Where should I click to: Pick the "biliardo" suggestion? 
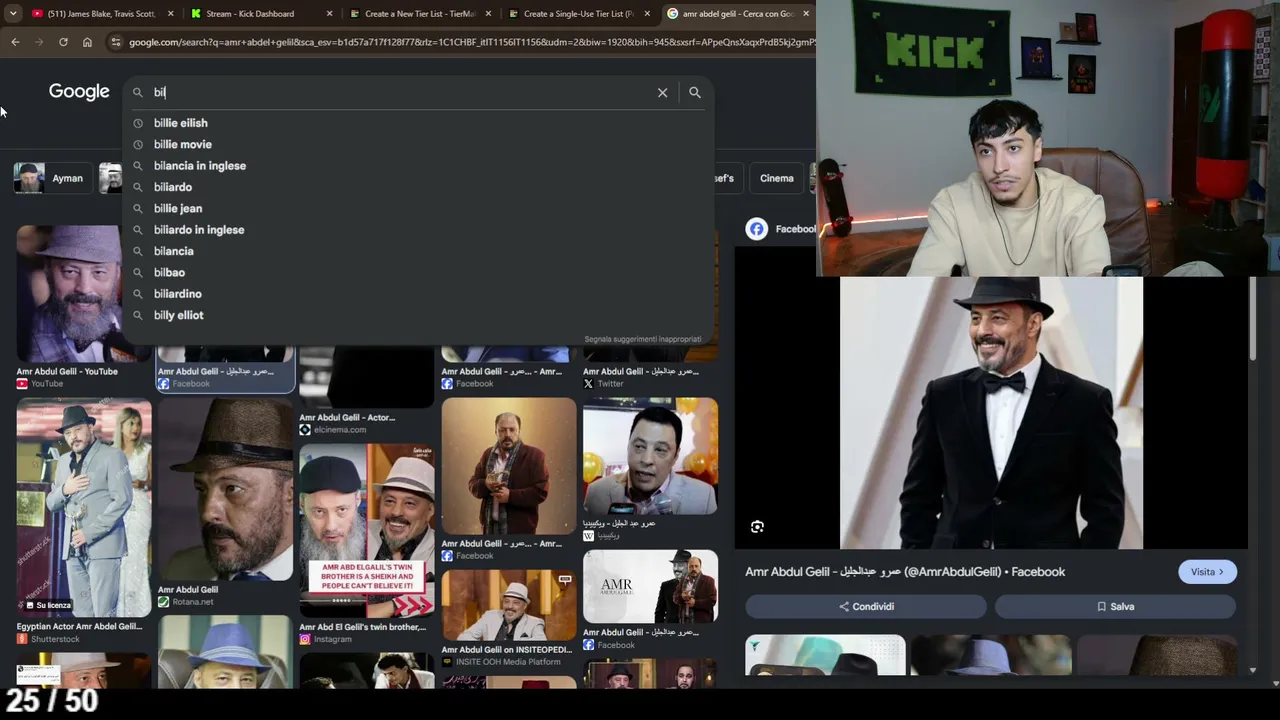click(x=418, y=187)
